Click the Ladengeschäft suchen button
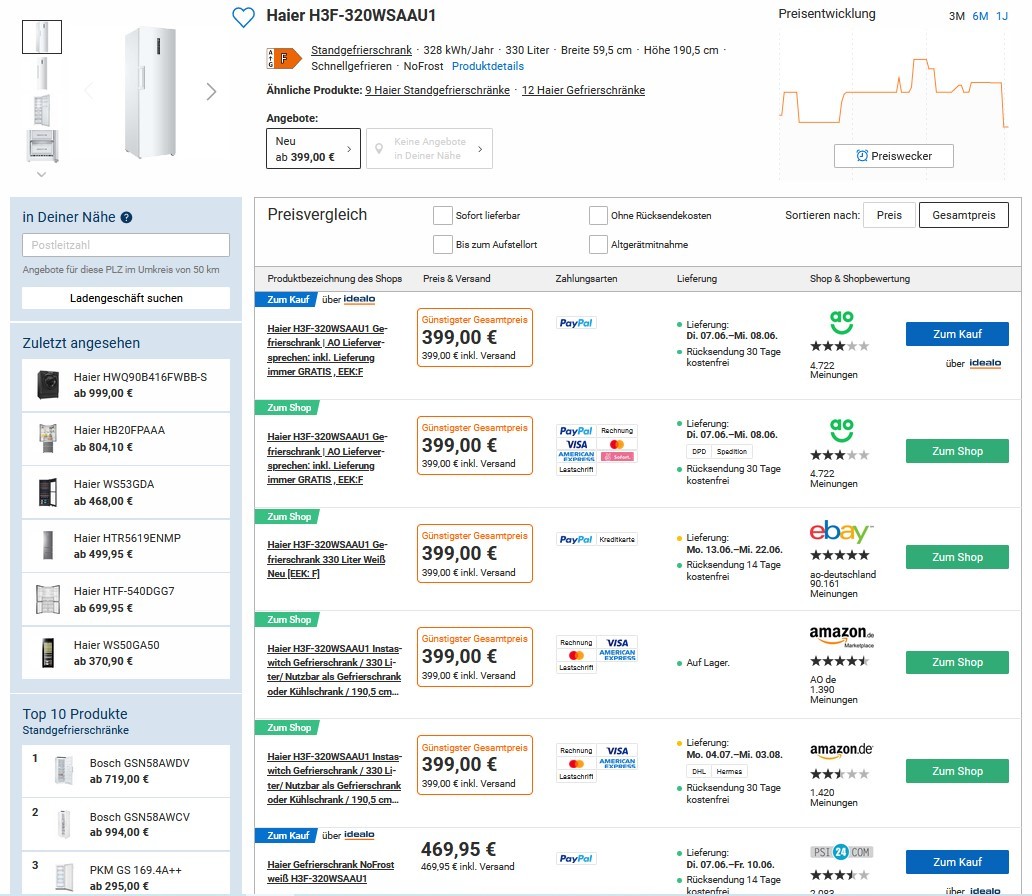This screenshot has height=896, width=1032. (126, 298)
